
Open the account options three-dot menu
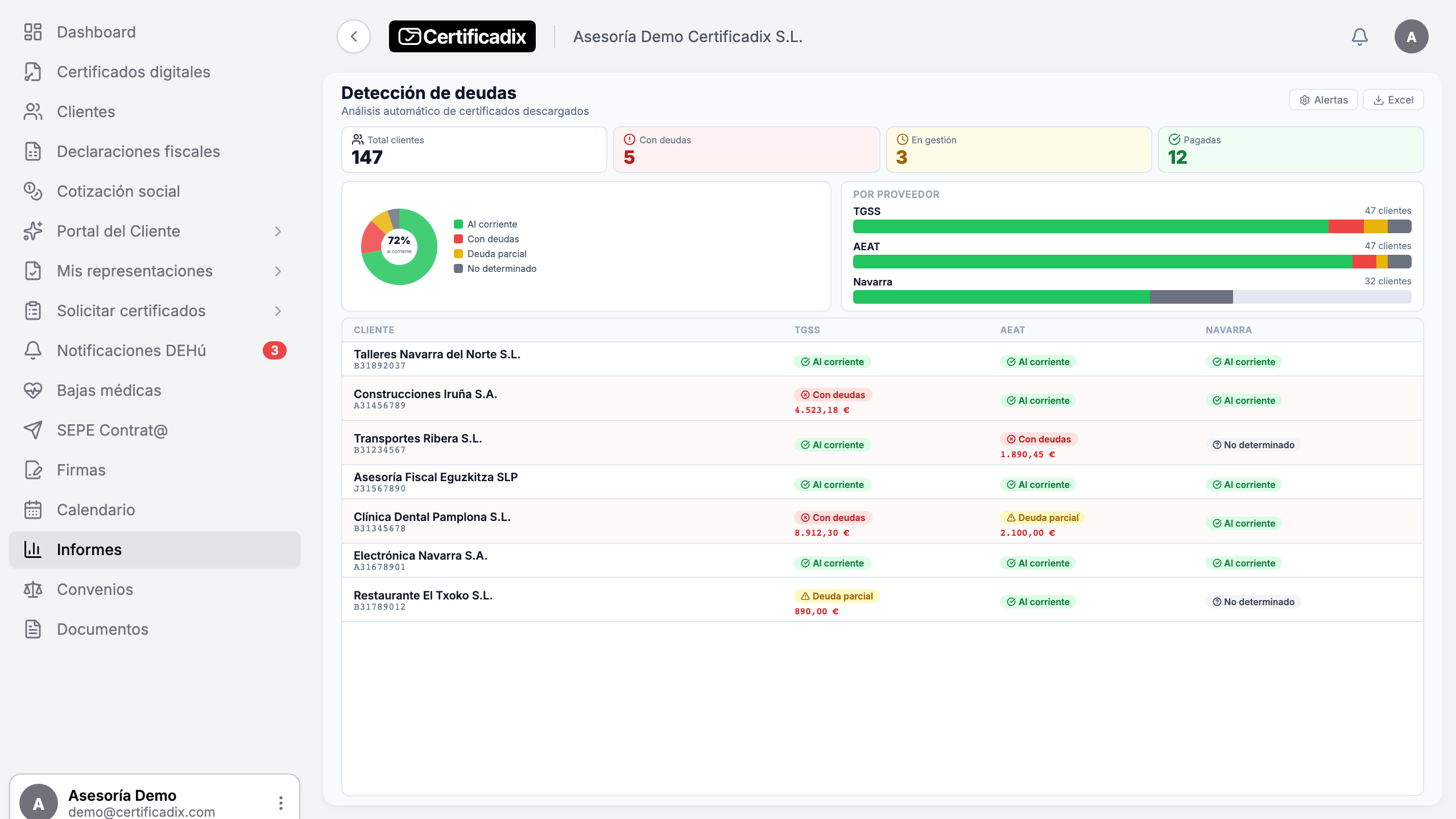point(280,803)
